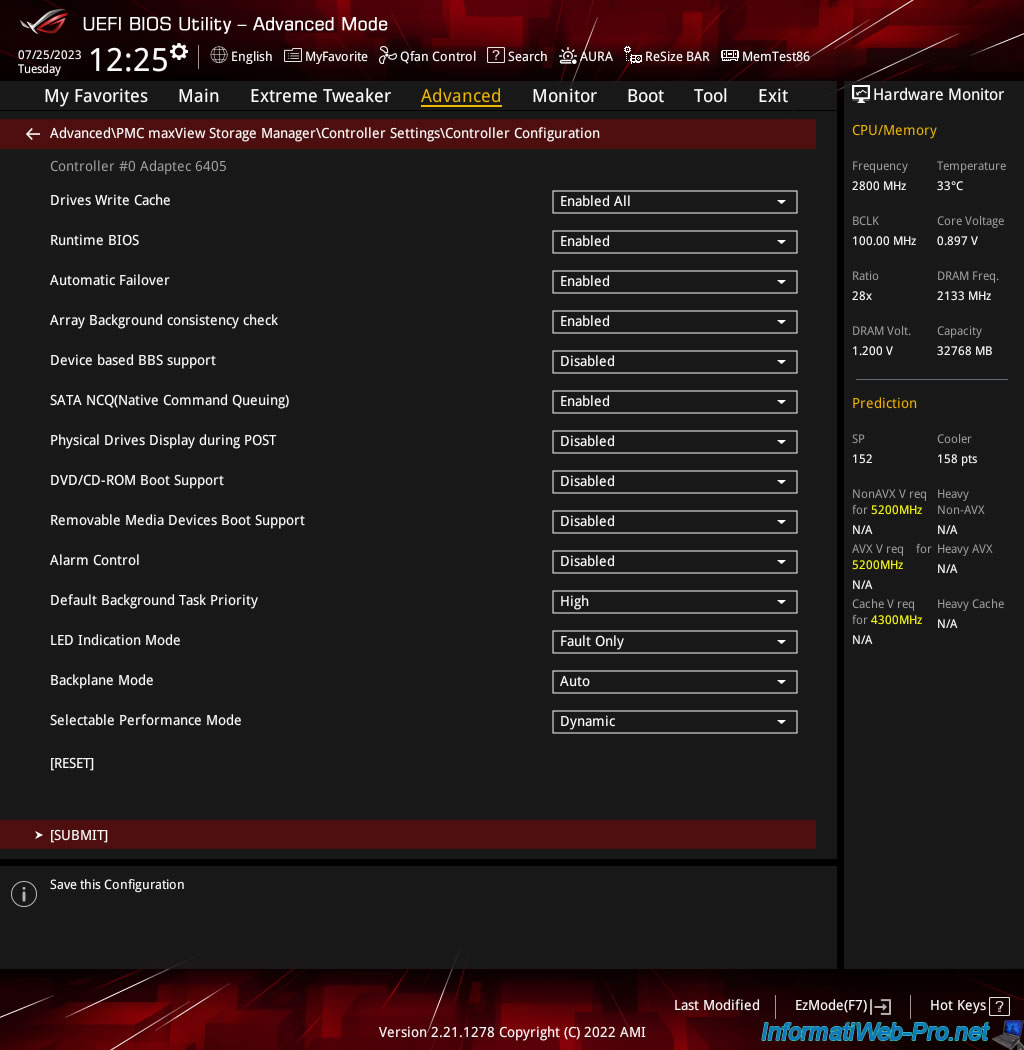Screen dimensions: 1024x1050
Task: Click Last Modified button
Action: pyautogui.click(x=716, y=1005)
